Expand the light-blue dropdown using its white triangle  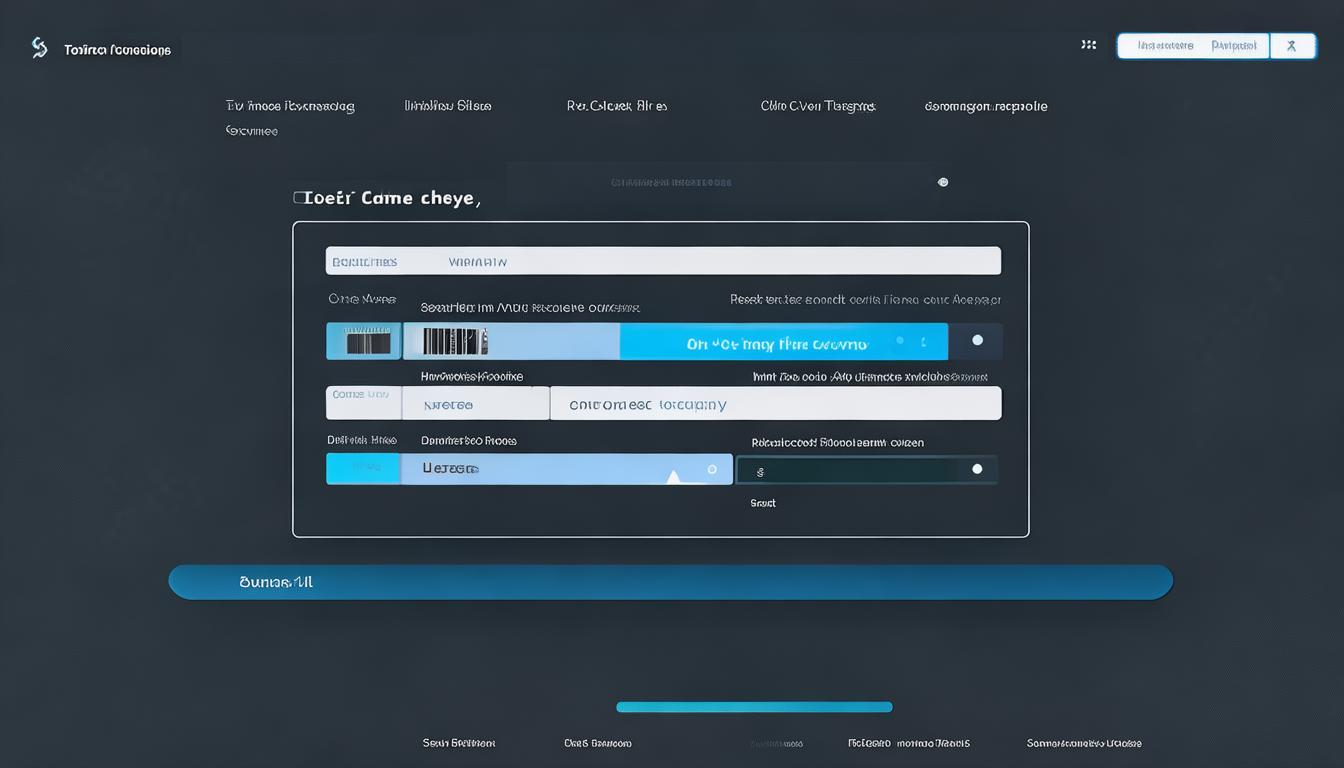coord(673,477)
